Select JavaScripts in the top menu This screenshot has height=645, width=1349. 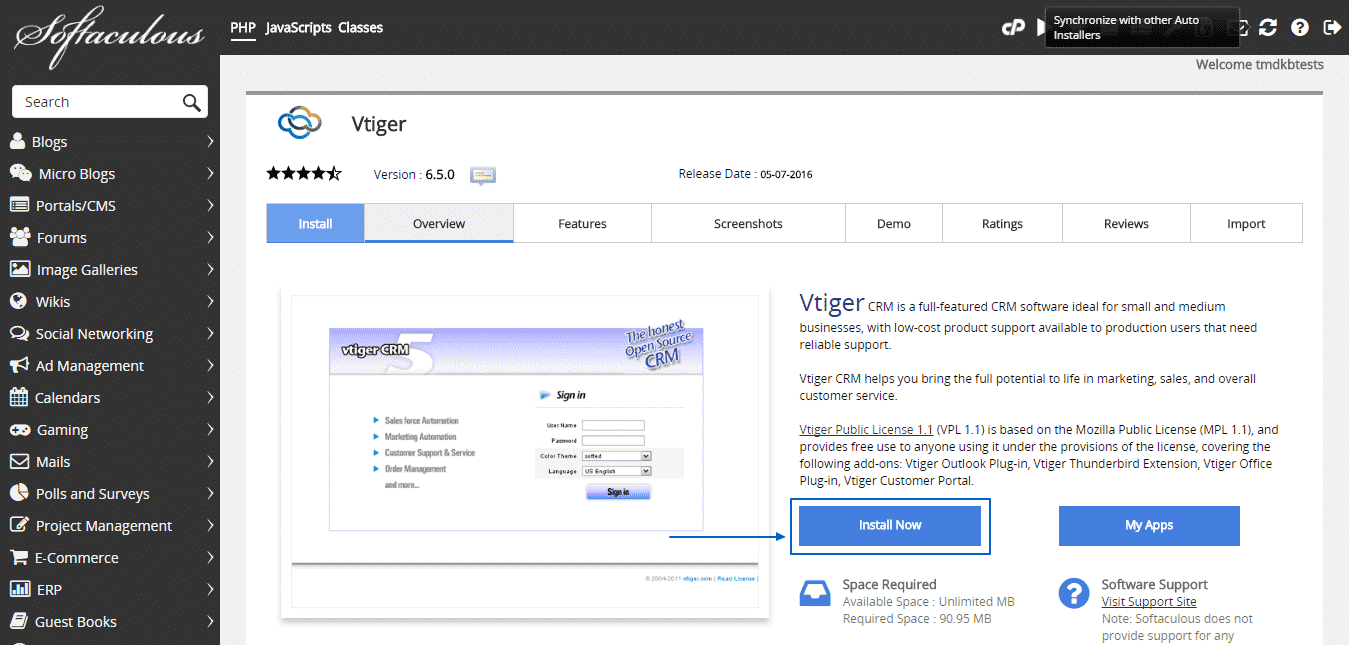(x=298, y=28)
